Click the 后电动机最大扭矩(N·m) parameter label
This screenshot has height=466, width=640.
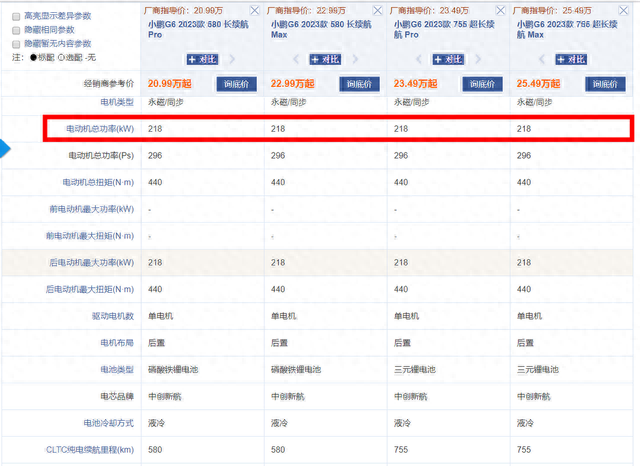tap(90, 289)
